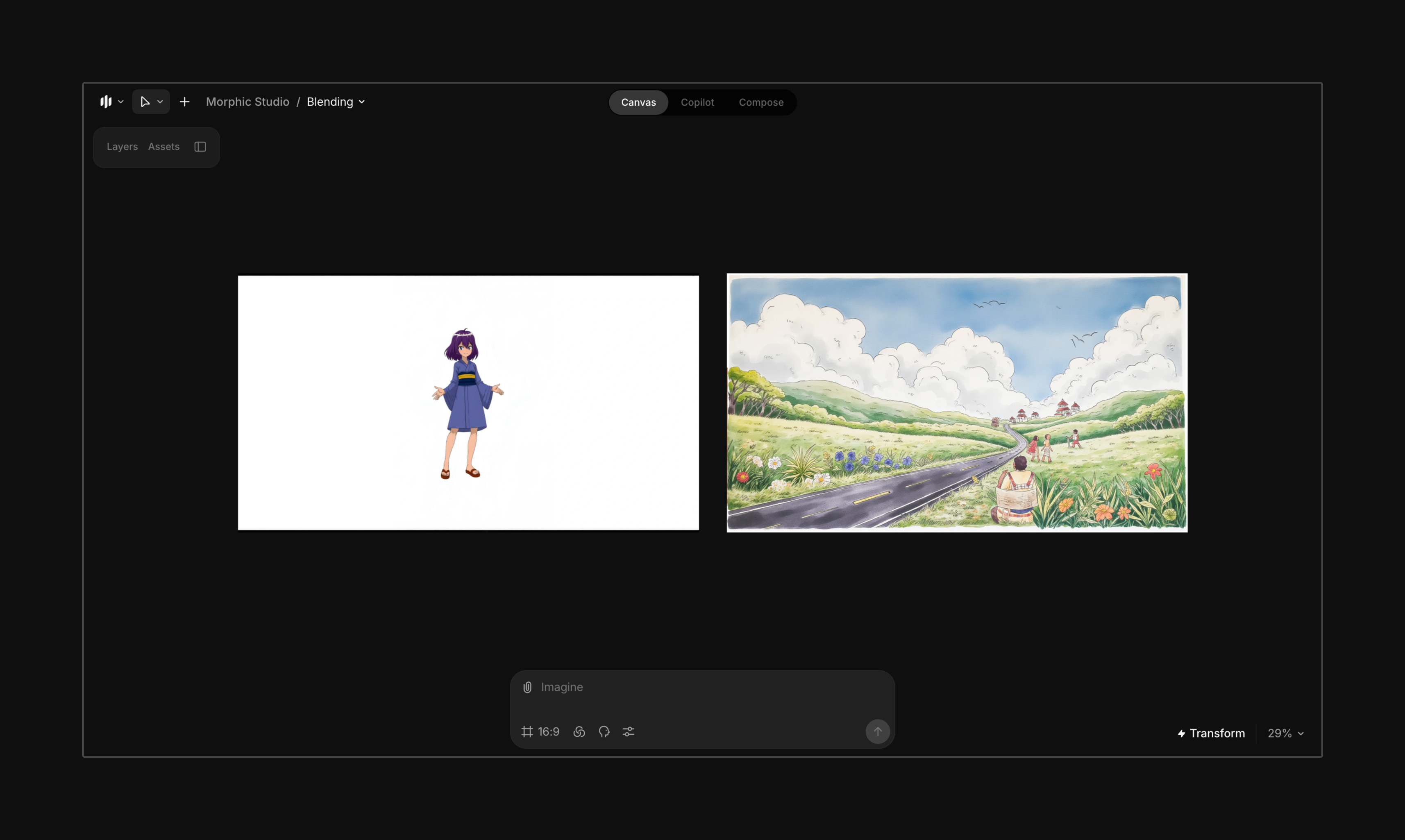Select the Canvas tab
This screenshot has height=840, width=1405.
pos(638,102)
